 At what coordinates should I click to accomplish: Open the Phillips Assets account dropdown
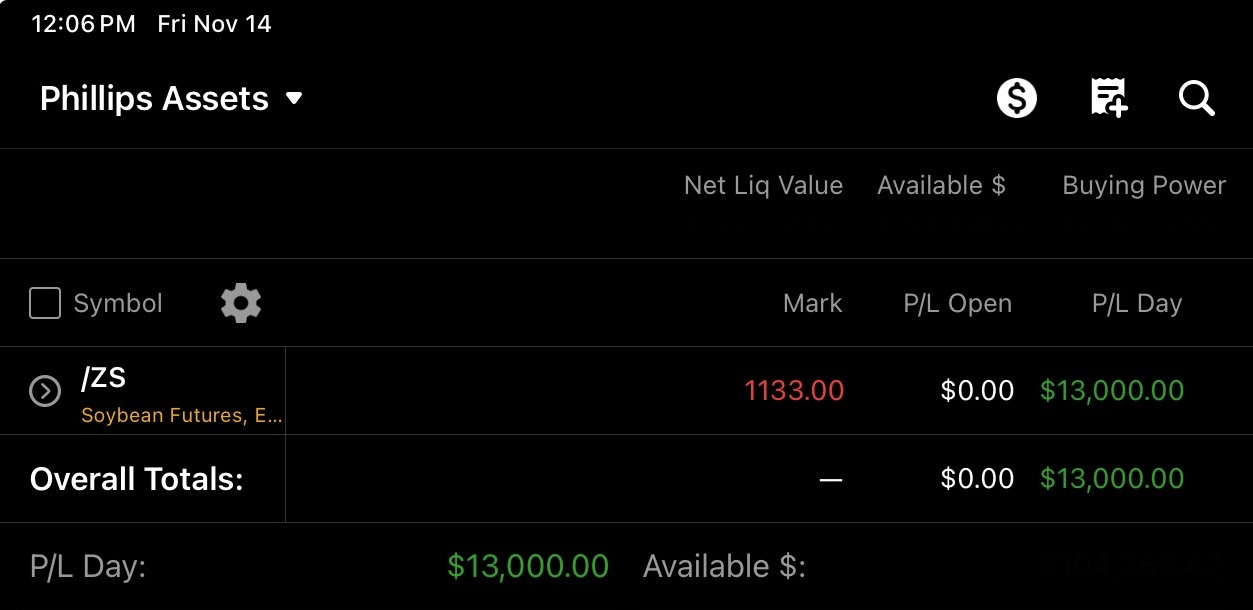[x=171, y=99]
